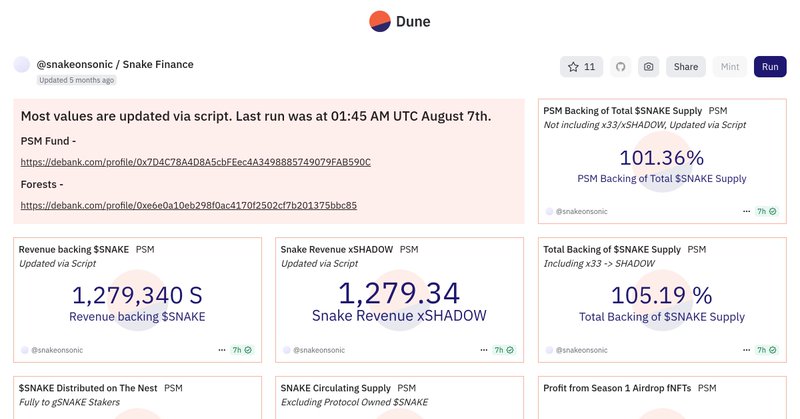Open three-dots menu on PSM Backing card
Screen dimensions: 800x419
point(746,211)
